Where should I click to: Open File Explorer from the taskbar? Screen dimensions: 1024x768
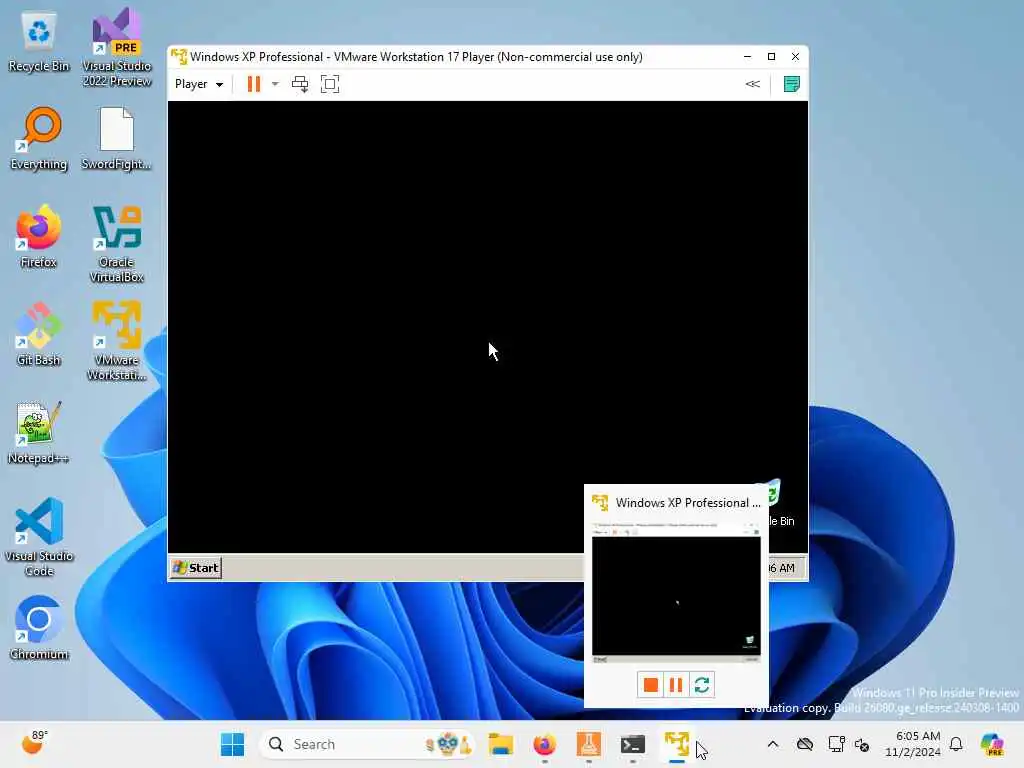(501, 744)
